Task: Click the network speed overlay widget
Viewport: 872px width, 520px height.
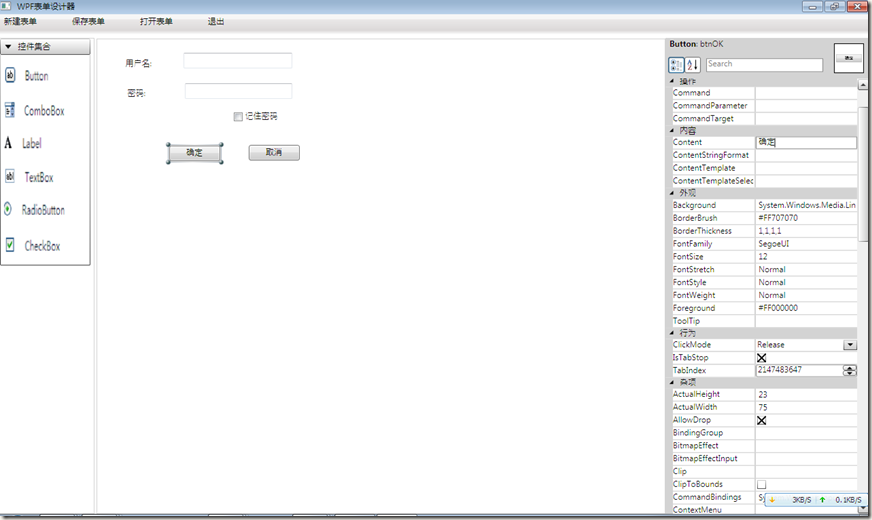Action: (816, 500)
